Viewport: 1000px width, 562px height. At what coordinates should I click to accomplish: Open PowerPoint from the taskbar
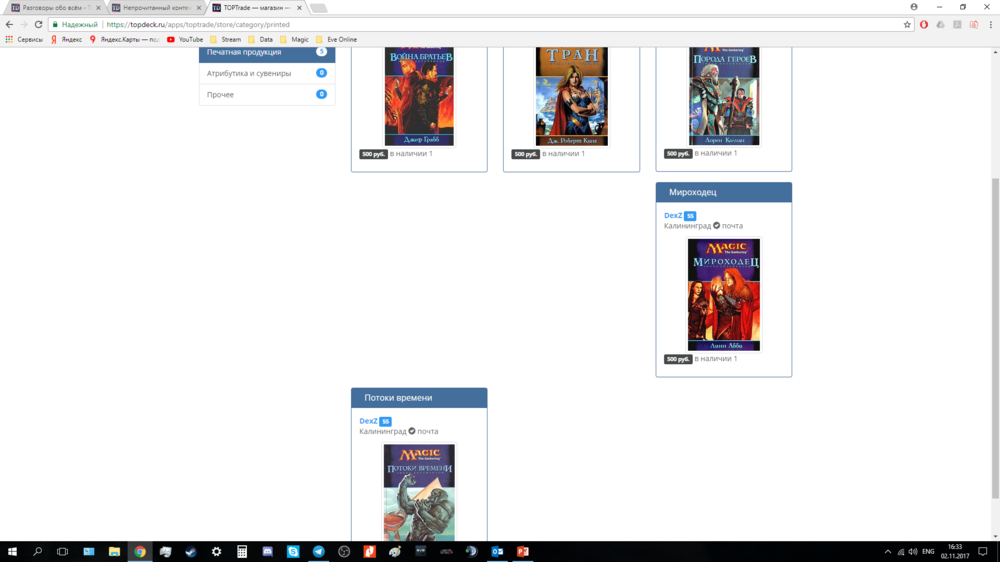(522, 552)
